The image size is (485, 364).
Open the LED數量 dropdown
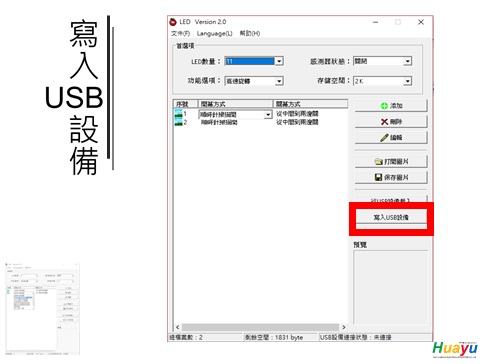click(x=279, y=61)
